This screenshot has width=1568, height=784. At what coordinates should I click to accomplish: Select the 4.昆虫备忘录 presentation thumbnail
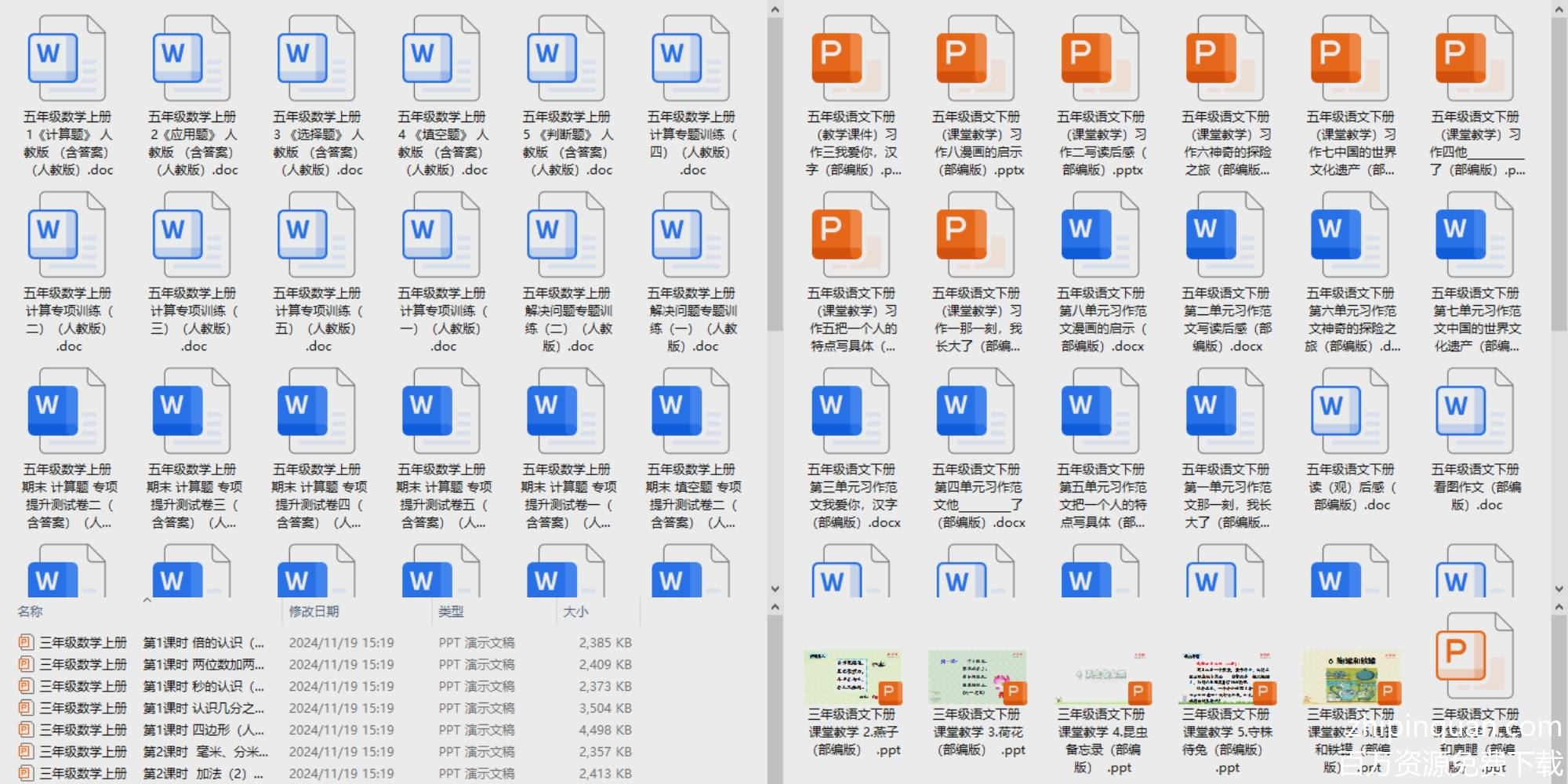tap(1102, 677)
